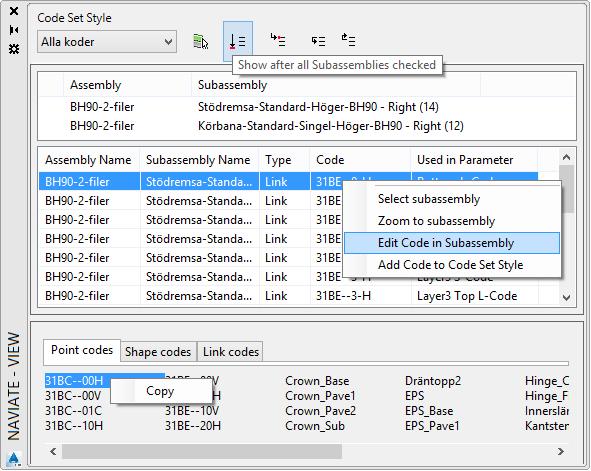Screen dimensions: 591x471
Task: Select Körbana-Standard-Singel-Höger-BH90 - Right (12) row
Action: (307, 126)
